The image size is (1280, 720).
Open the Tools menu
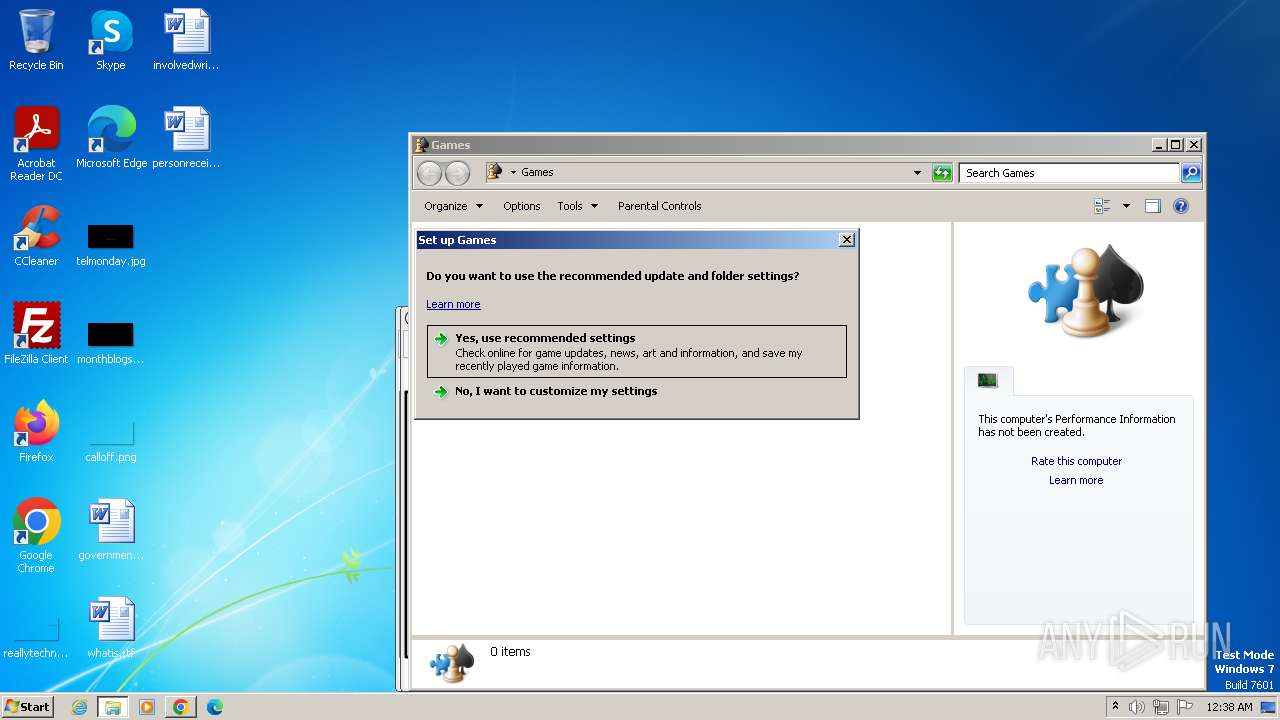tap(577, 206)
